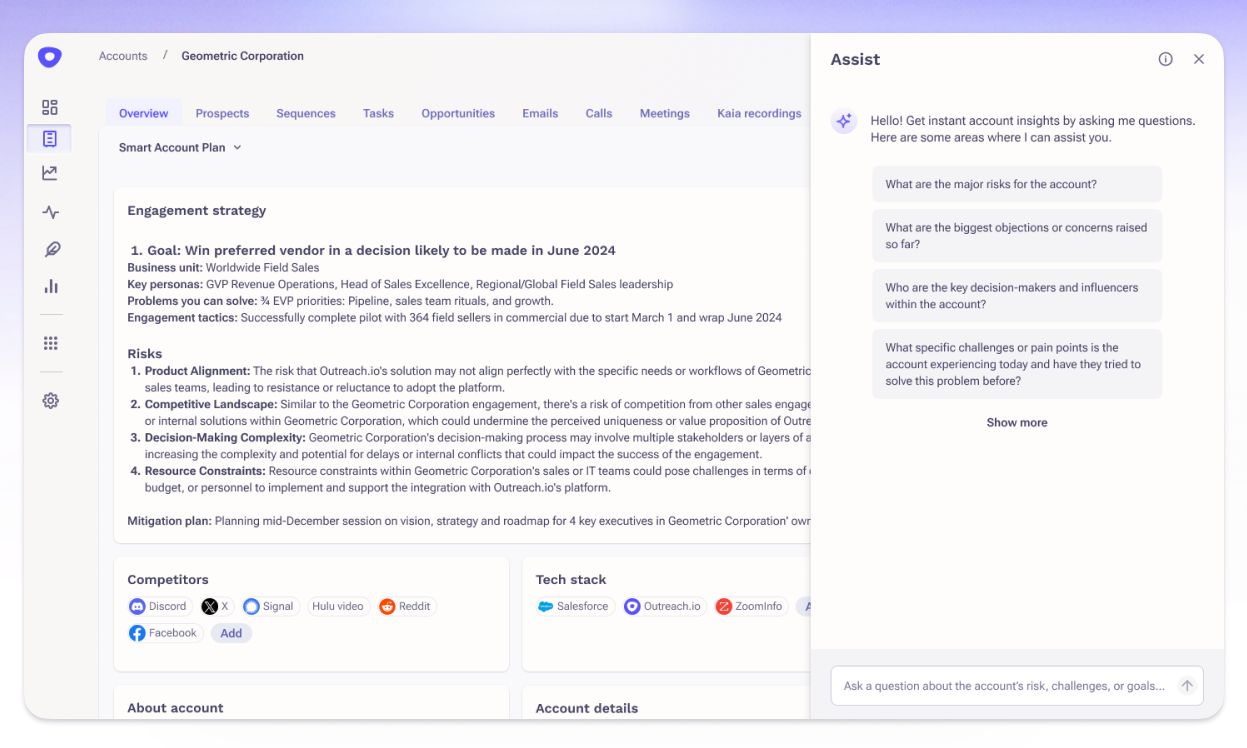Image resolution: width=1247 pixels, height=748 pixels.
Task: Click the Reddit competitor chip
Action: click(x=406, y=606)
